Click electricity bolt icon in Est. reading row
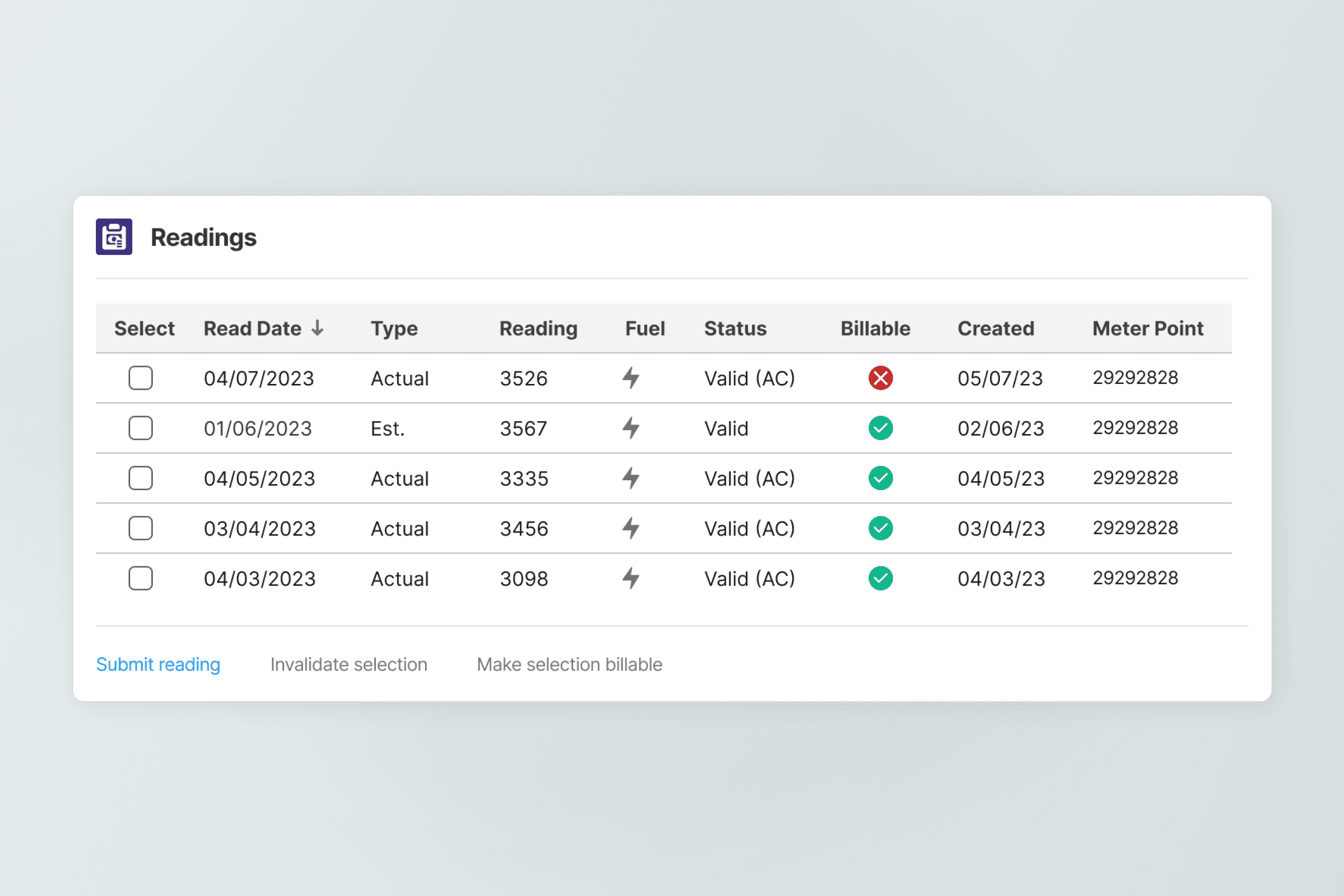Screen dimensions: 1344x896 click(x=631, y=428)
